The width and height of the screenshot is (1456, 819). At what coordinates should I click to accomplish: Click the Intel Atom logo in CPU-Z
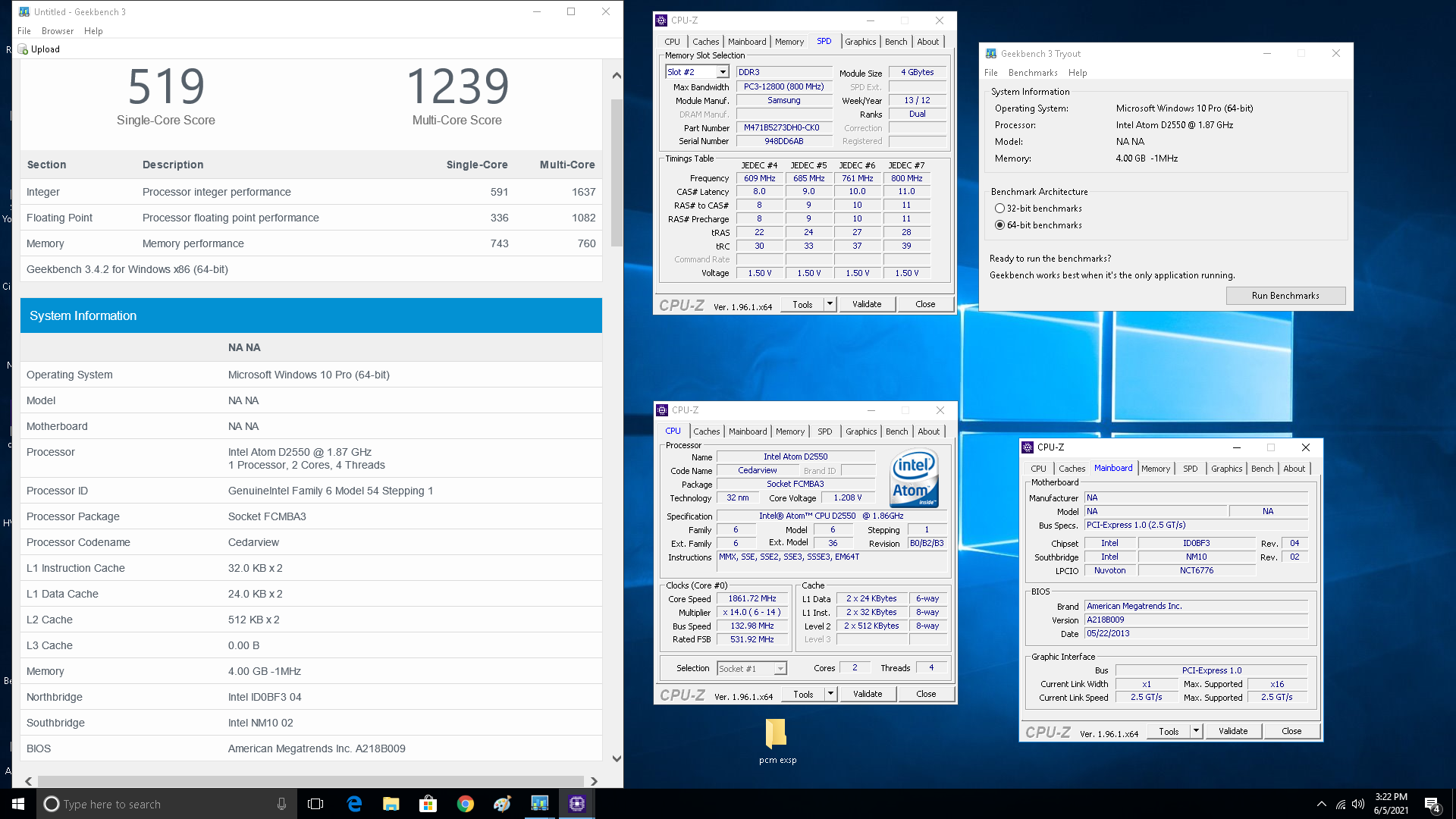pyautogui.click(x=915, y=478)
